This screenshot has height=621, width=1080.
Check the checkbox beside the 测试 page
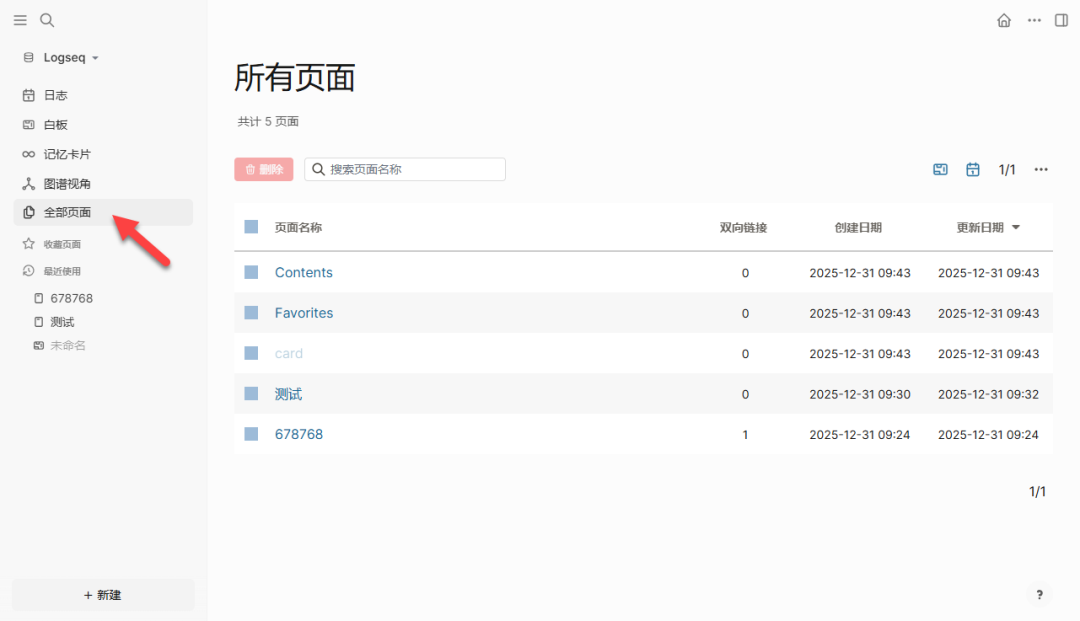(x=251, y=393)
